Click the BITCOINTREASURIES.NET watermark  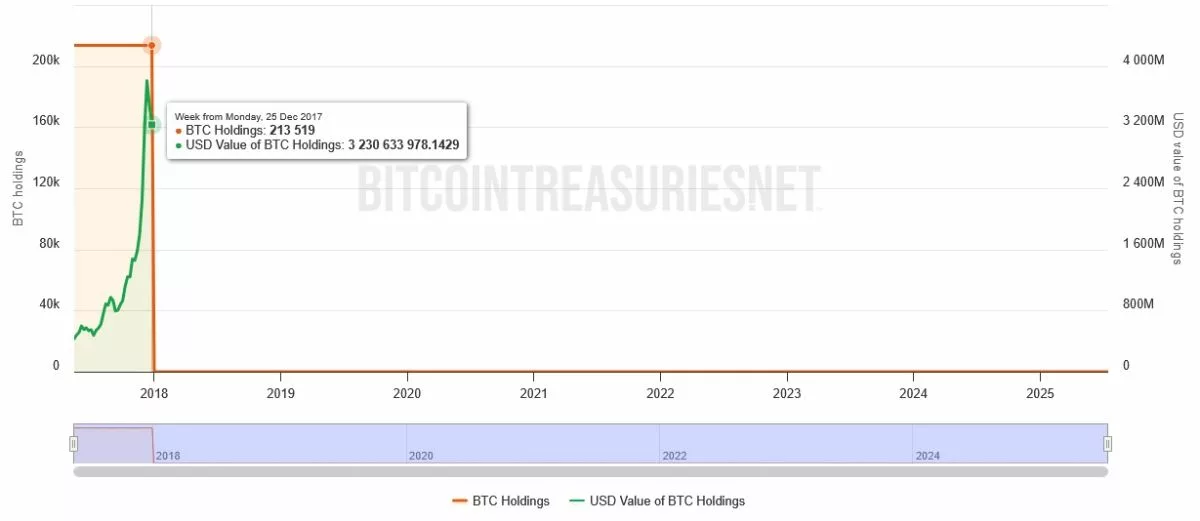click(589, 188)
